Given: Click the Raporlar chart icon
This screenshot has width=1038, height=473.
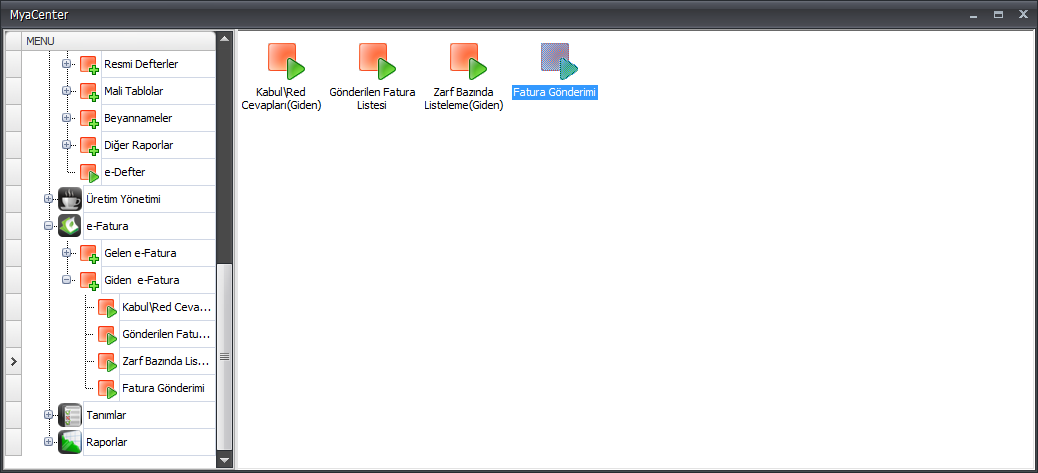Looking at the screenshot, I should point(70,443).
